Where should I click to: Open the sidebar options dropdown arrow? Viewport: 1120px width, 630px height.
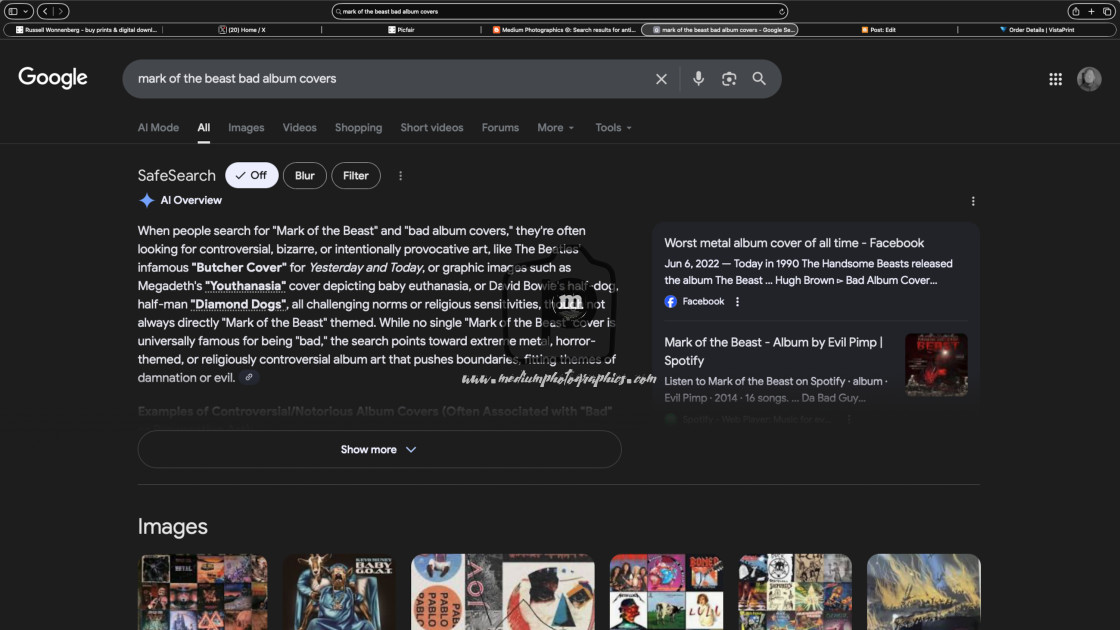(26, 11)
